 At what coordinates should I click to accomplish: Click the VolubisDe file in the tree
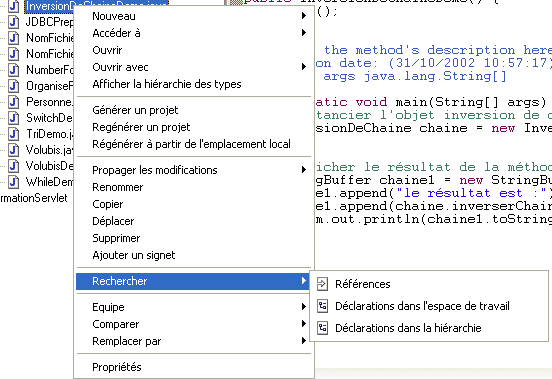click(x=49, y=166)
